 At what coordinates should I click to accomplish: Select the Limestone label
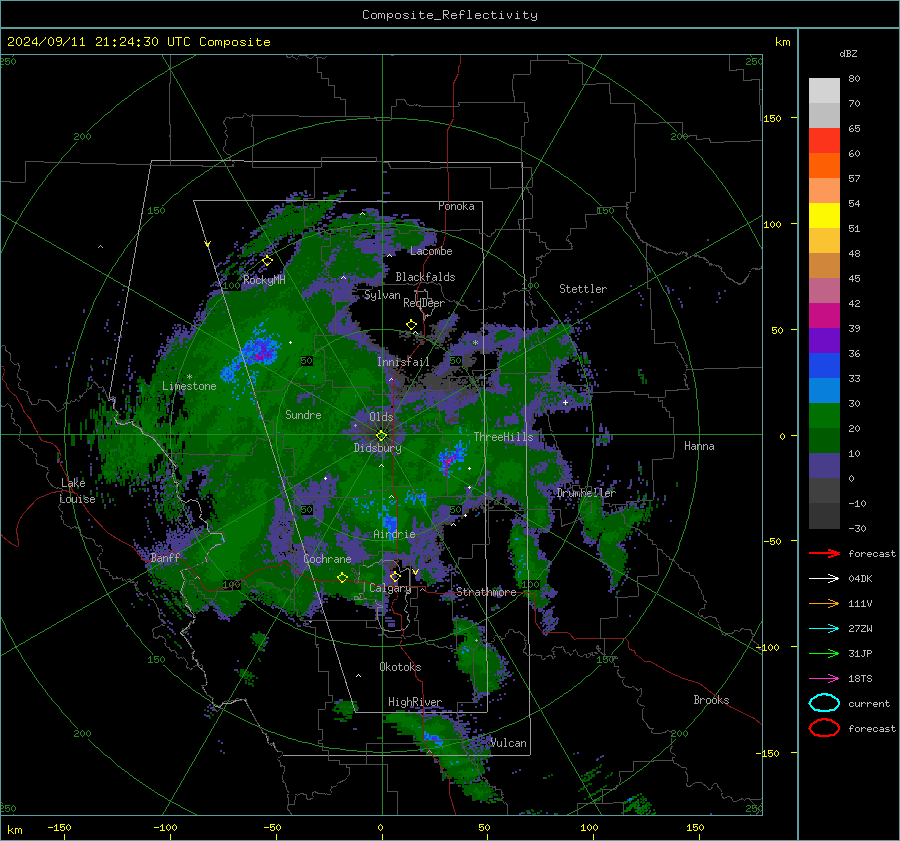(189, 386)
